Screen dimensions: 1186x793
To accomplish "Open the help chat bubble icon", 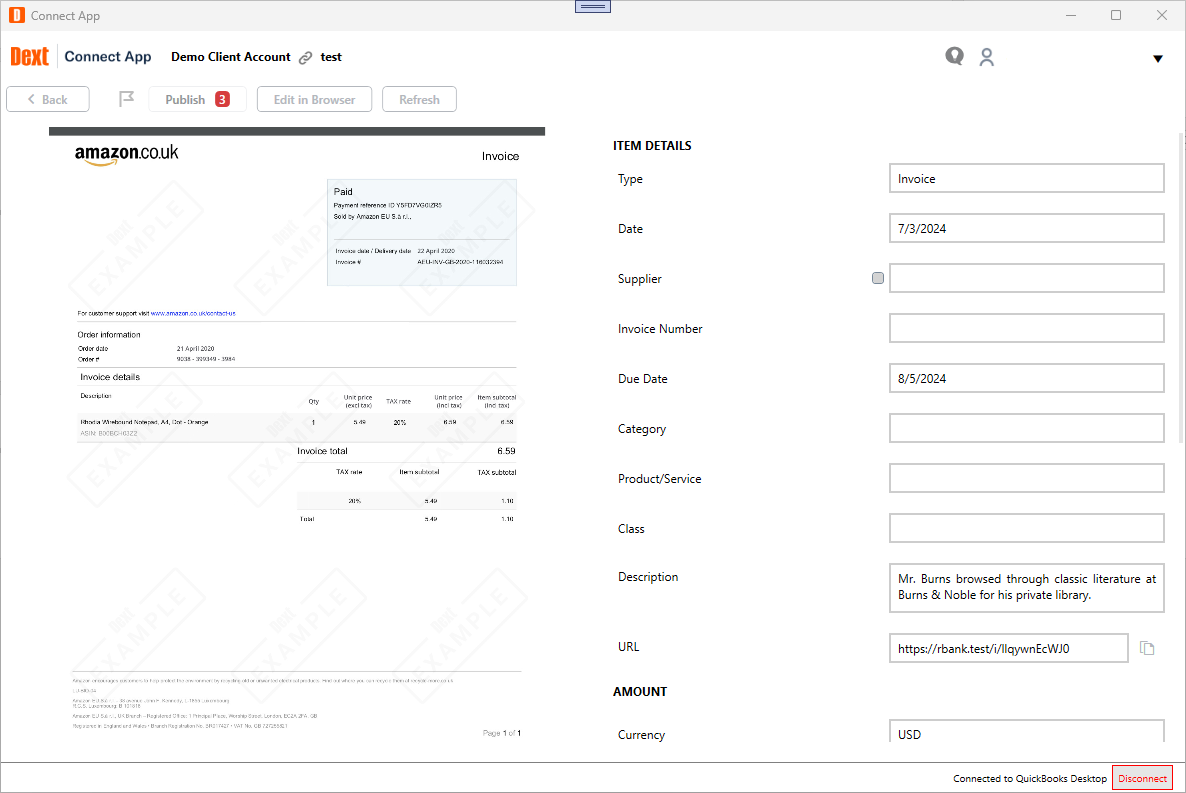I will pyautogui.click(x=955, y=56).
